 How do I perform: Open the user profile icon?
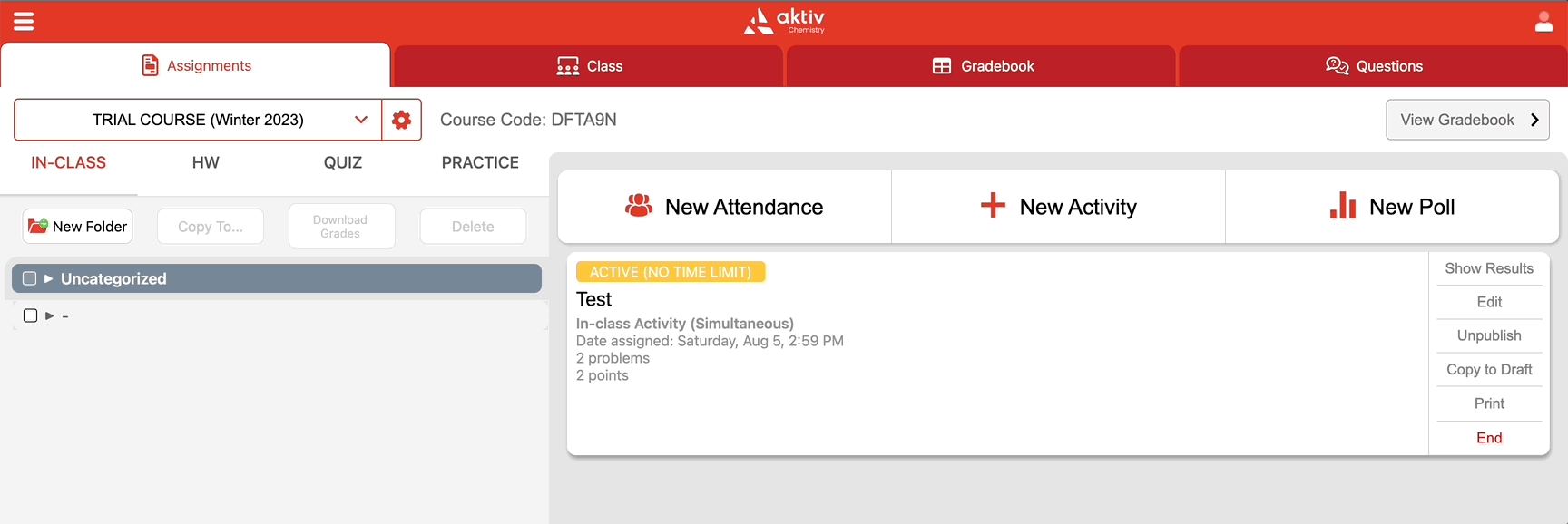click(x=1543, y=22)
